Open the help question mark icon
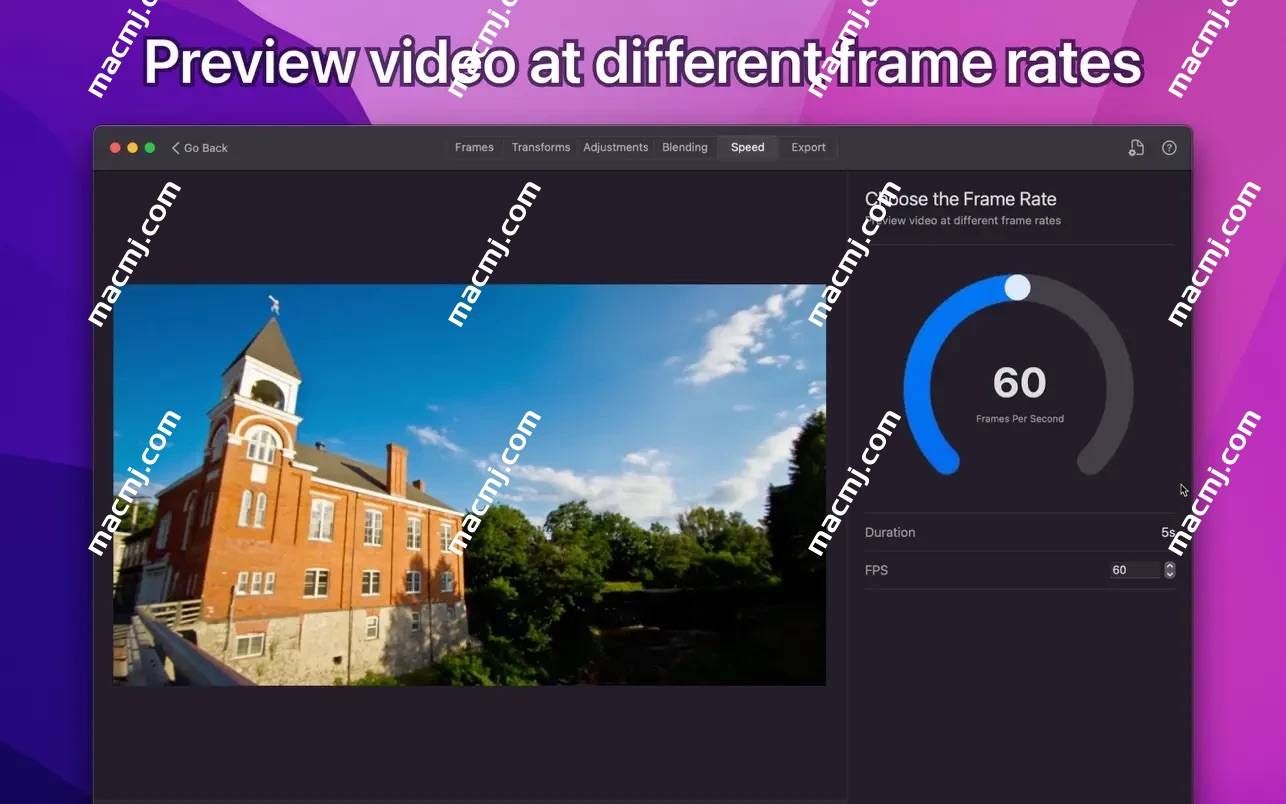The width and height of the screenshot is (1286, 804). (1169, 148)
